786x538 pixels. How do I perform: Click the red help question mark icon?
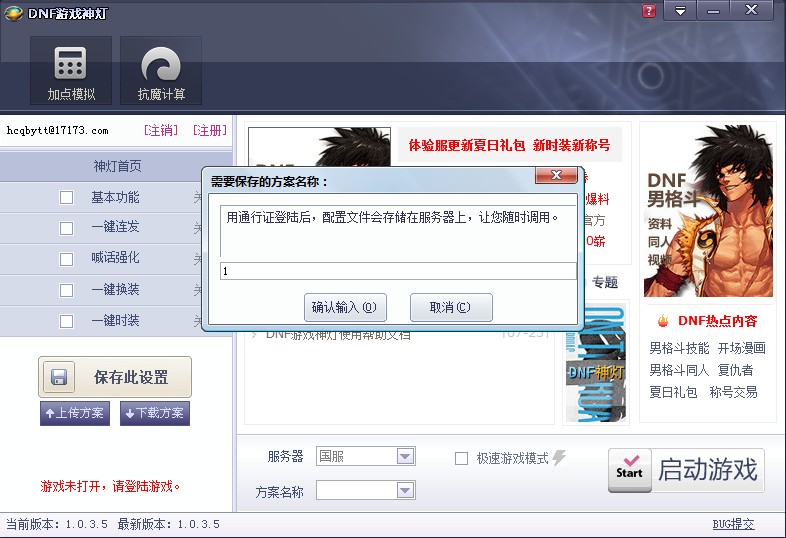pos(649,11)
